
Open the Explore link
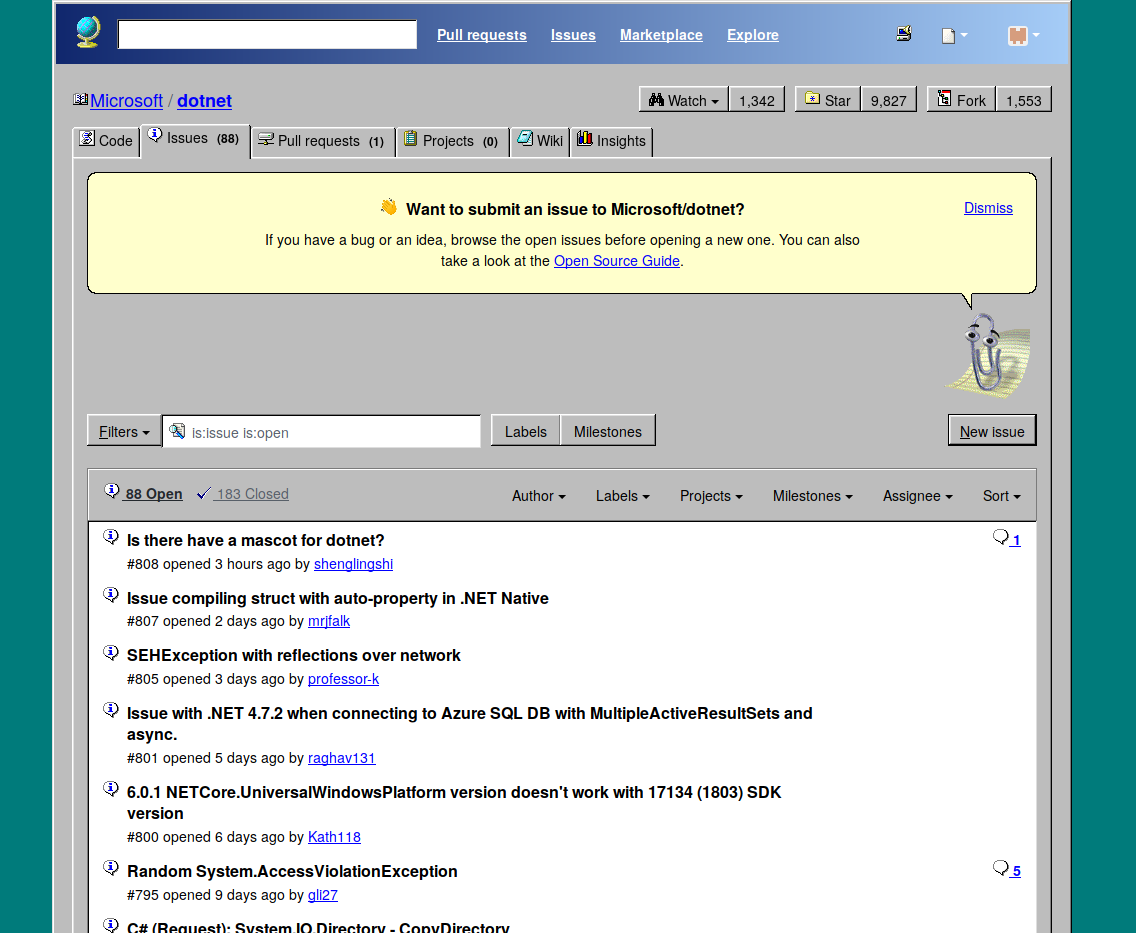[753, 35]
